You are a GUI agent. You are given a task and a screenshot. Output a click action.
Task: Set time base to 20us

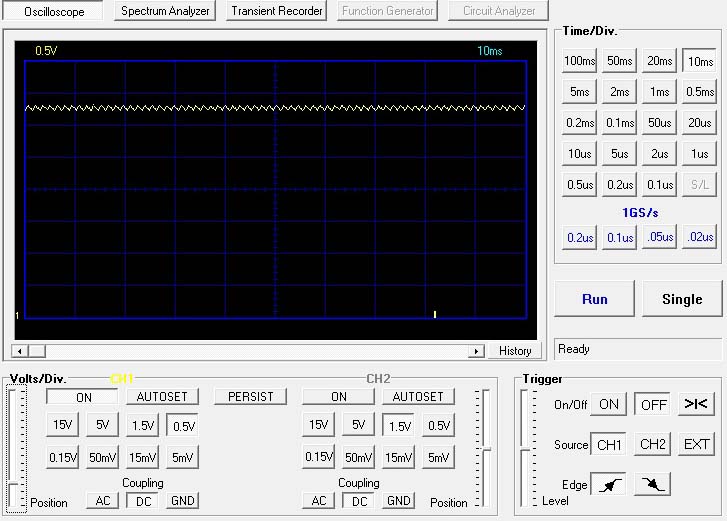click(x=700, y=123)
